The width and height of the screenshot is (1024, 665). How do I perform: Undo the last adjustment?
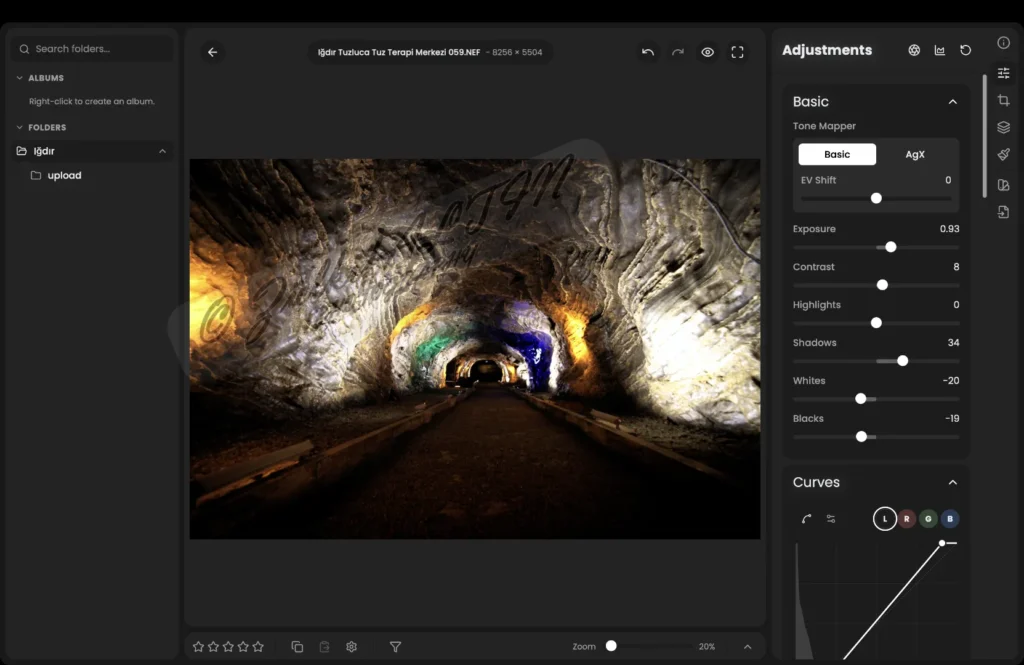tap(647, 52)
